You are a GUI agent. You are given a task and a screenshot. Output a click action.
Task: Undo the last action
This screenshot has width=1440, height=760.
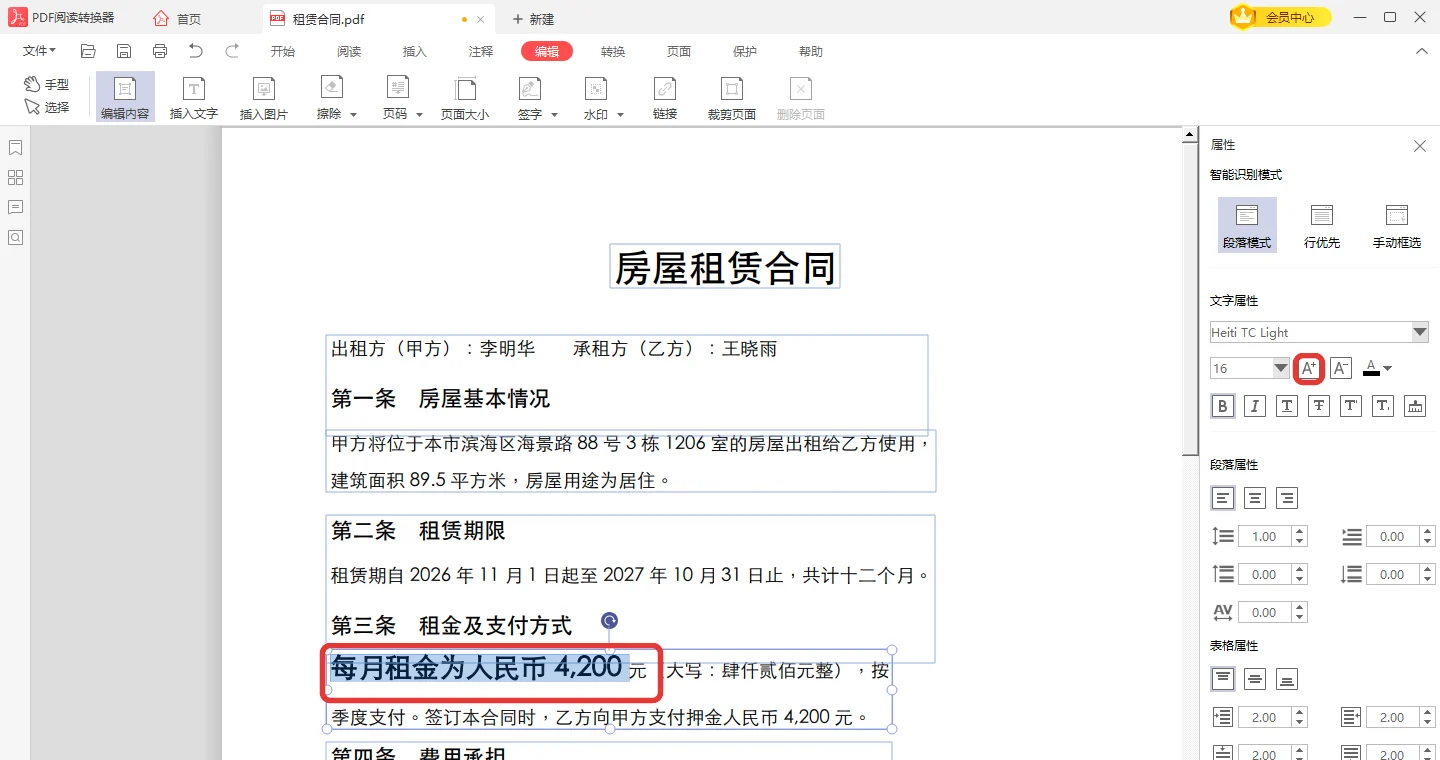click(x=196, y=51)
